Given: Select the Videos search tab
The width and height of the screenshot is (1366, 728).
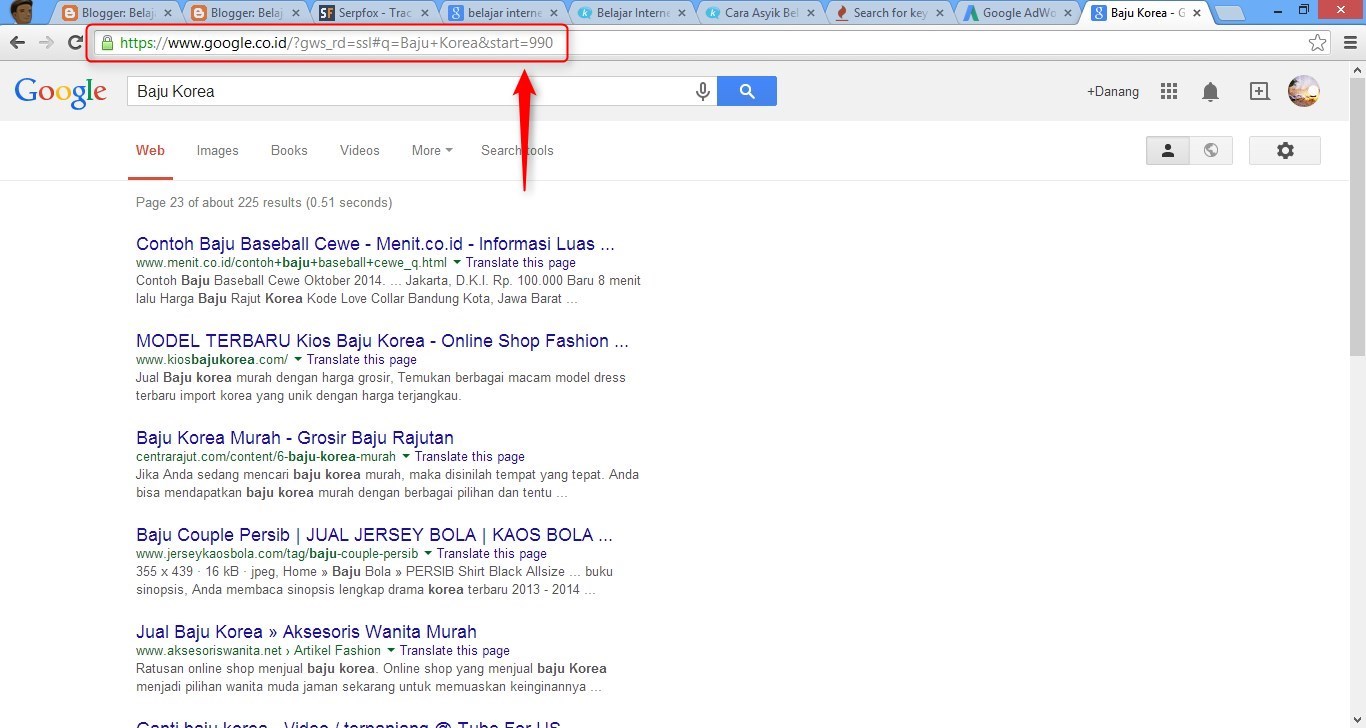Looking at the screenshot, I should [359, 150].
